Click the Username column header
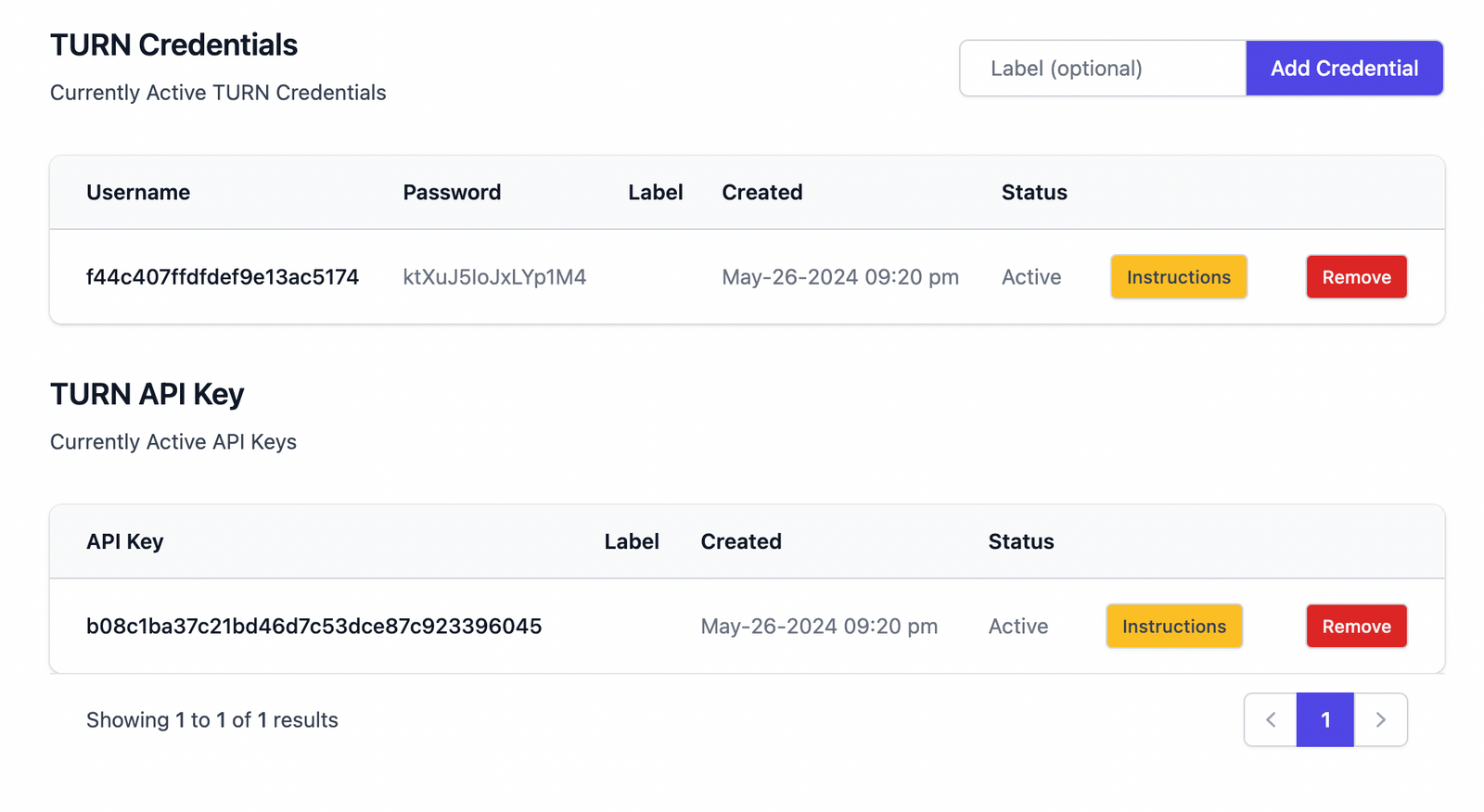1484x812 pixels. [x=138, y=193]
